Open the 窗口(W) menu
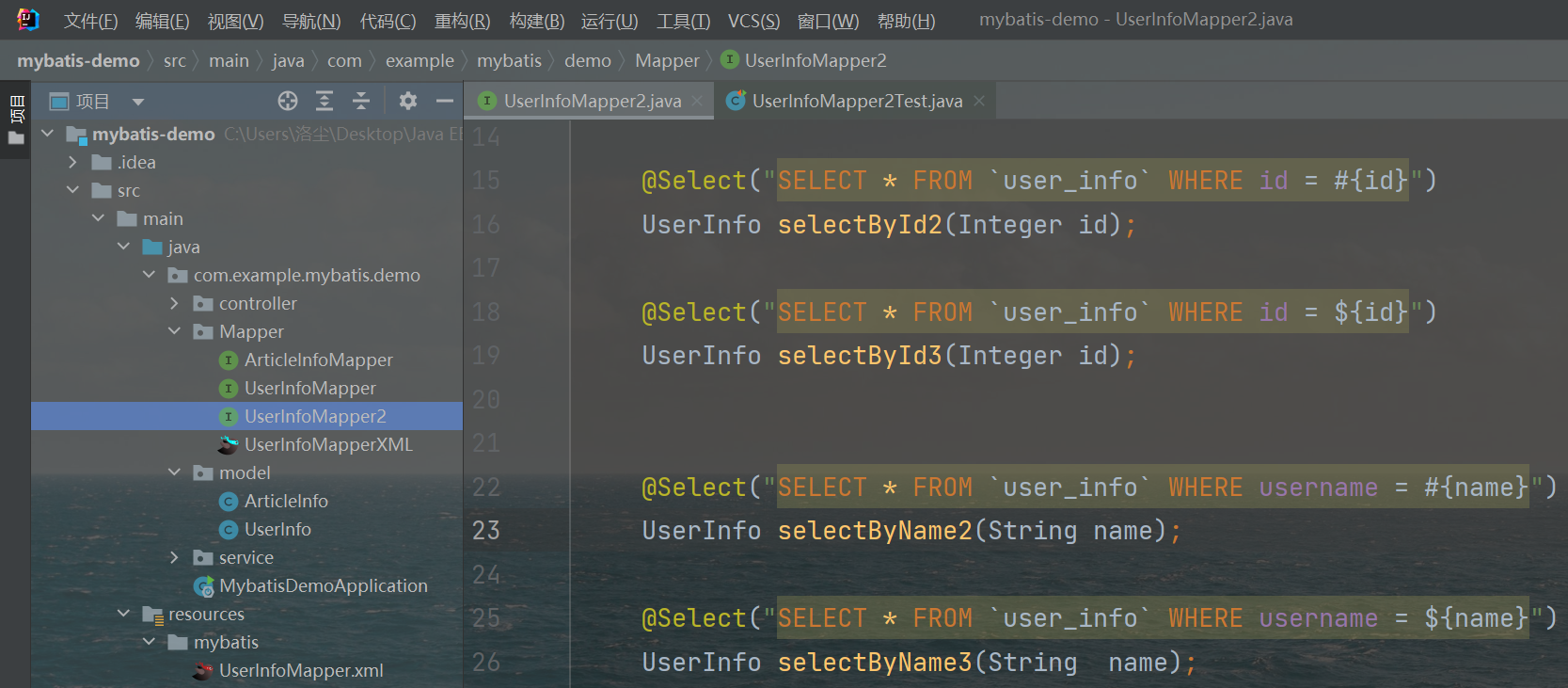 828,21
